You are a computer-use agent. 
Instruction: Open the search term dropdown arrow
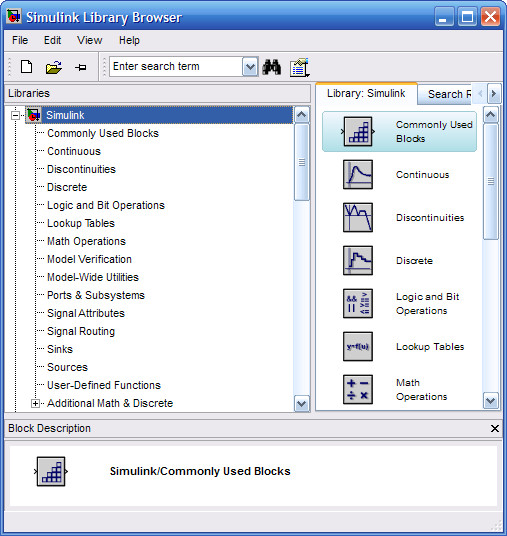[250, 67]
